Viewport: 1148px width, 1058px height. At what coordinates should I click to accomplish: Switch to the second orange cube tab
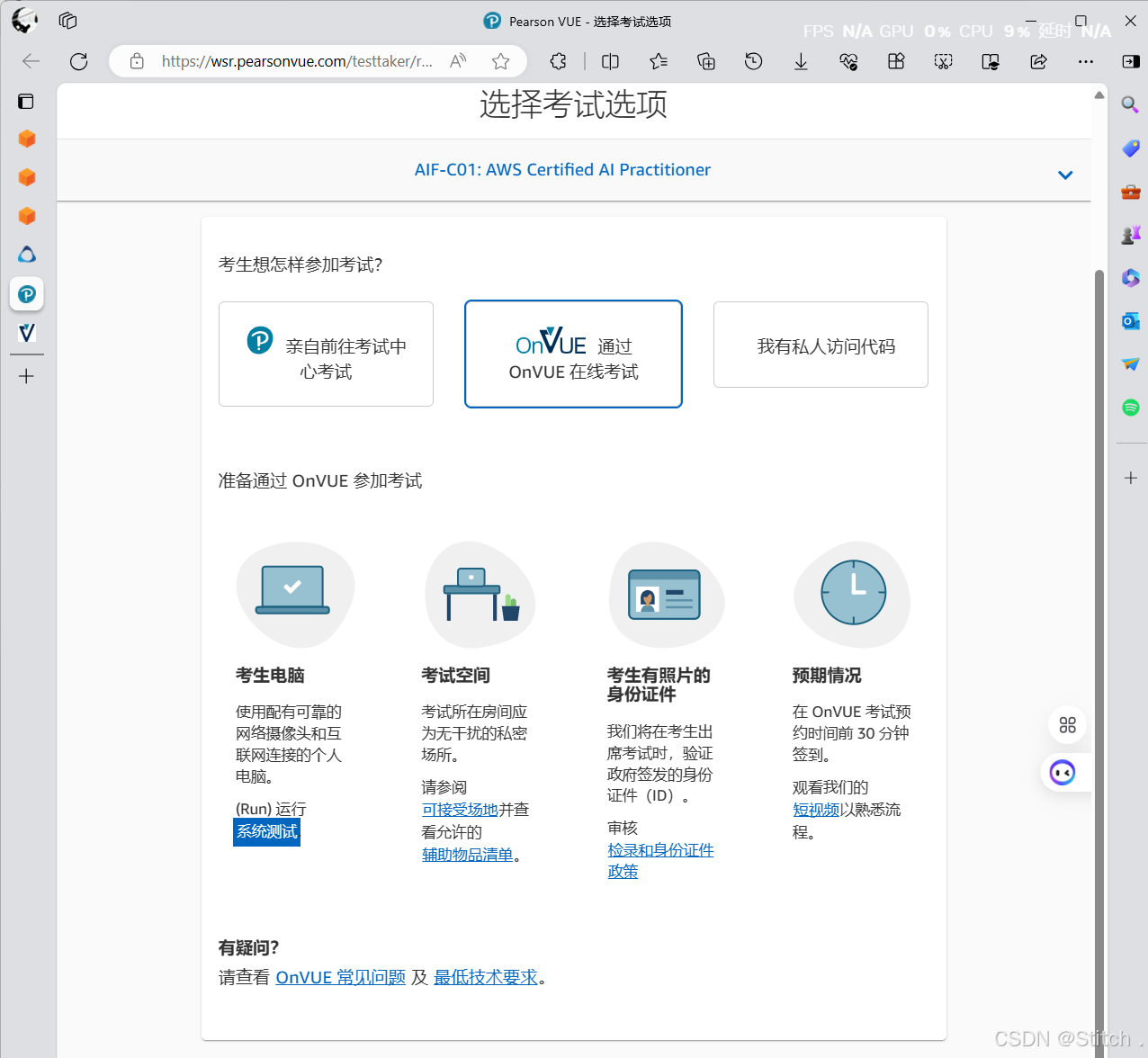pyautogui.click(x=27, y=177)
